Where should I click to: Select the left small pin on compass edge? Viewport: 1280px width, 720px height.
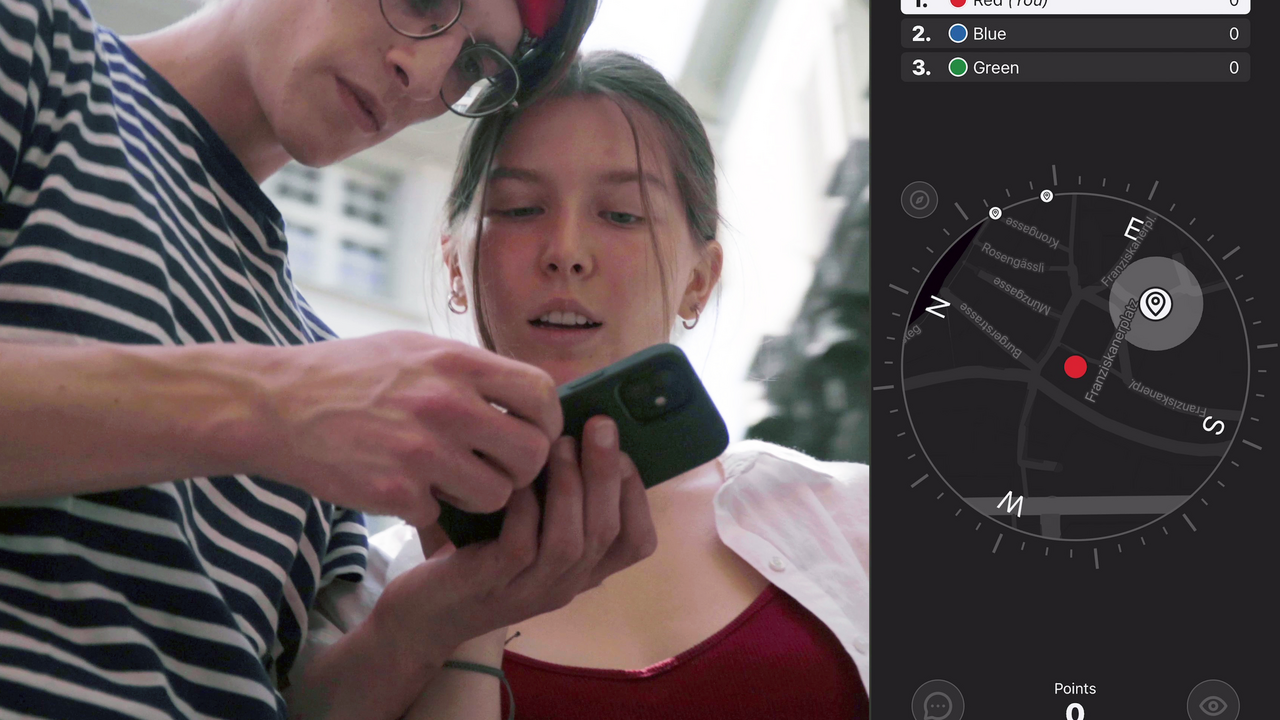(995, 213)
